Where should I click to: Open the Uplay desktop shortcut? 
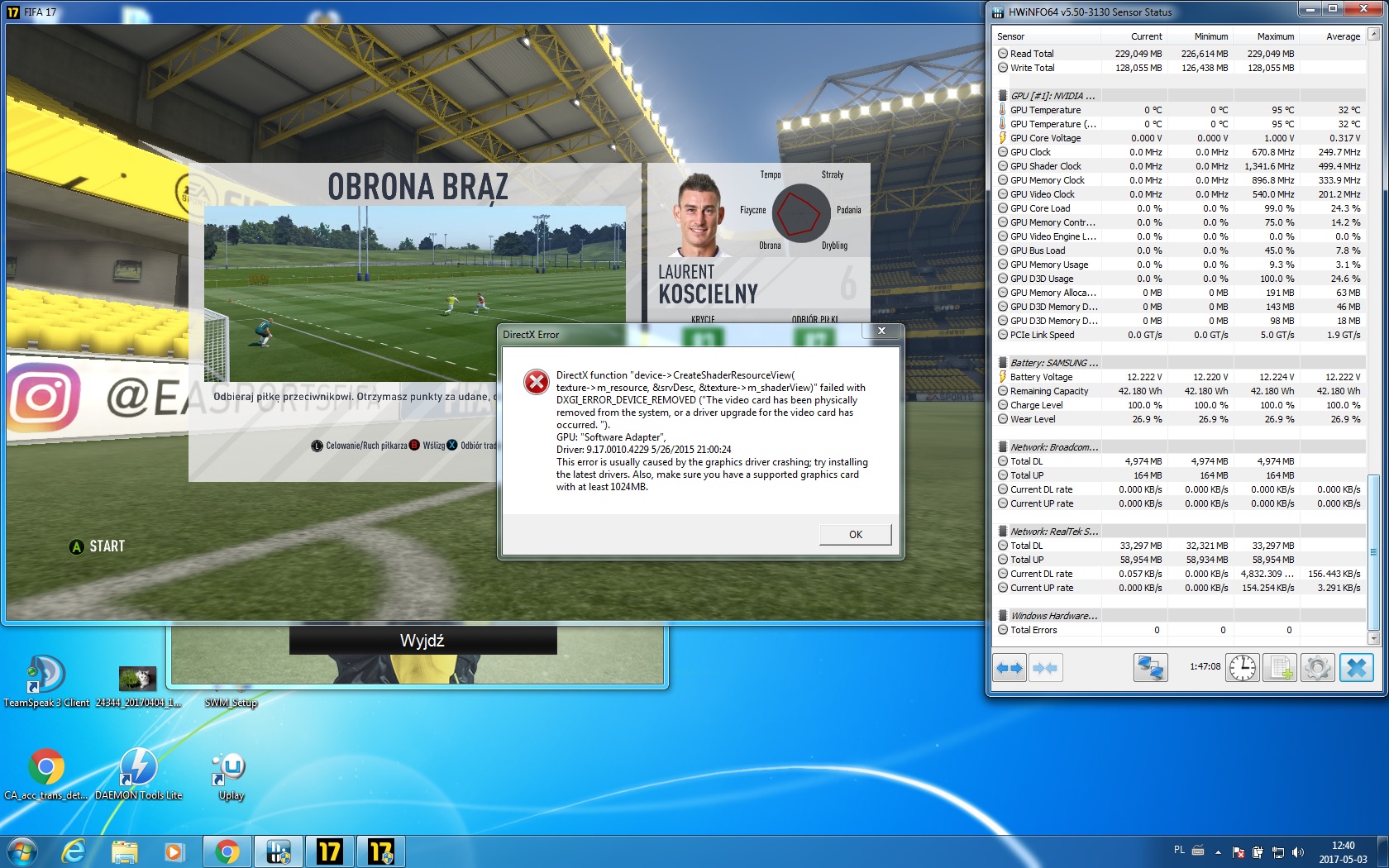pos(231,776)
